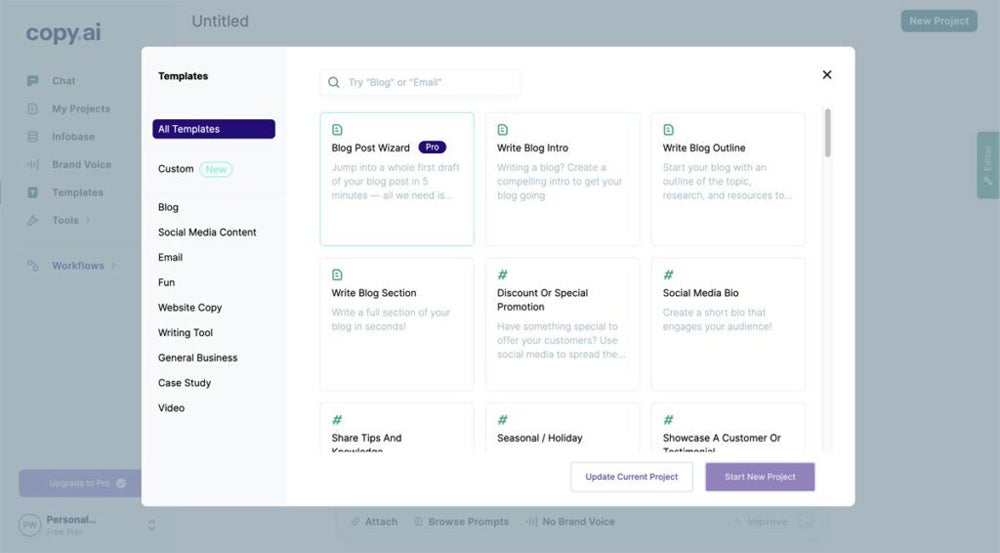Image resolution: width=1000 pixels, height=553 pixels.
Task: Click the Templates icon in the sidebar
Action: click(33, 193)
